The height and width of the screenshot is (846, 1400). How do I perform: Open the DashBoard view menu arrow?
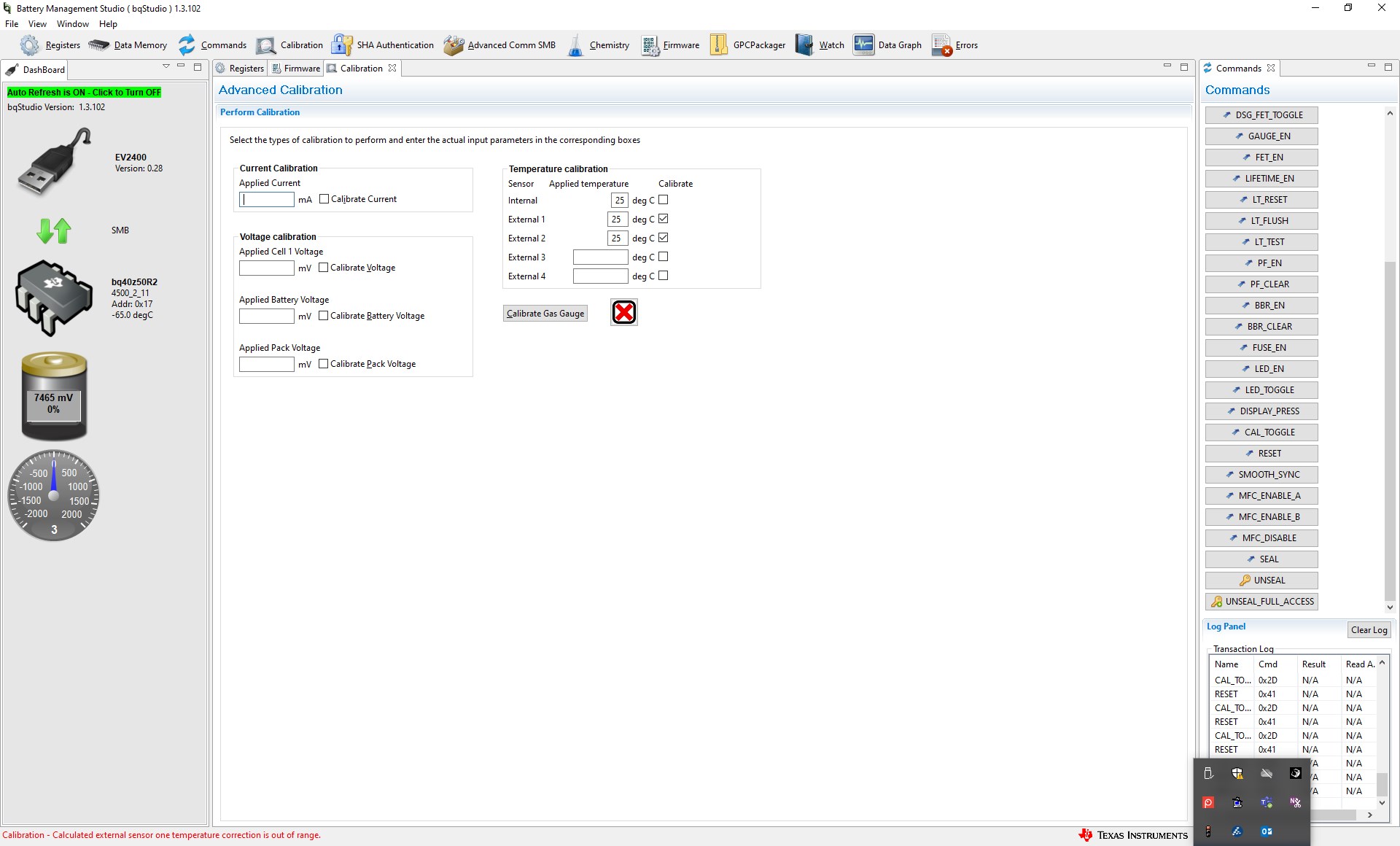point(166,66)
